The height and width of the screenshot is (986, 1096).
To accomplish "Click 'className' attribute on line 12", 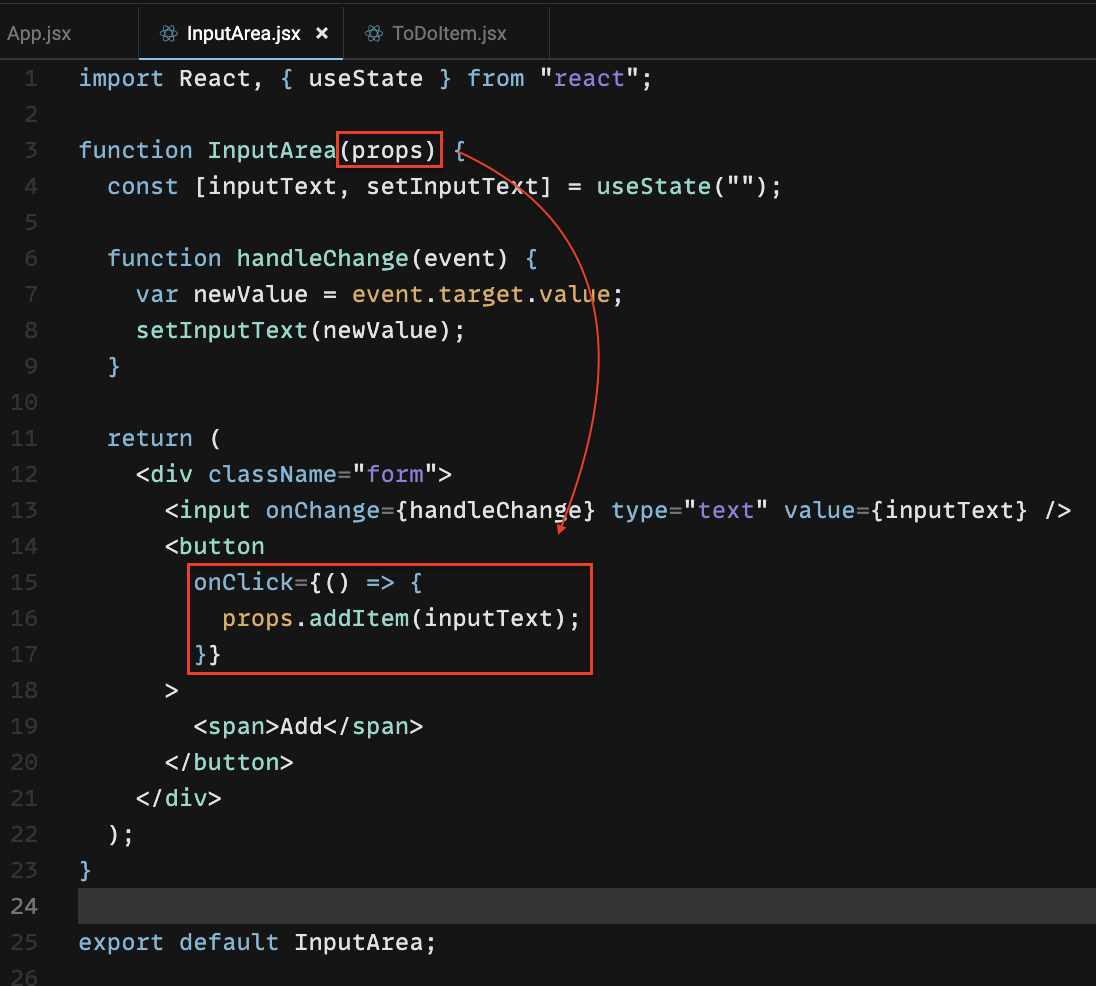I will point(272,474).
